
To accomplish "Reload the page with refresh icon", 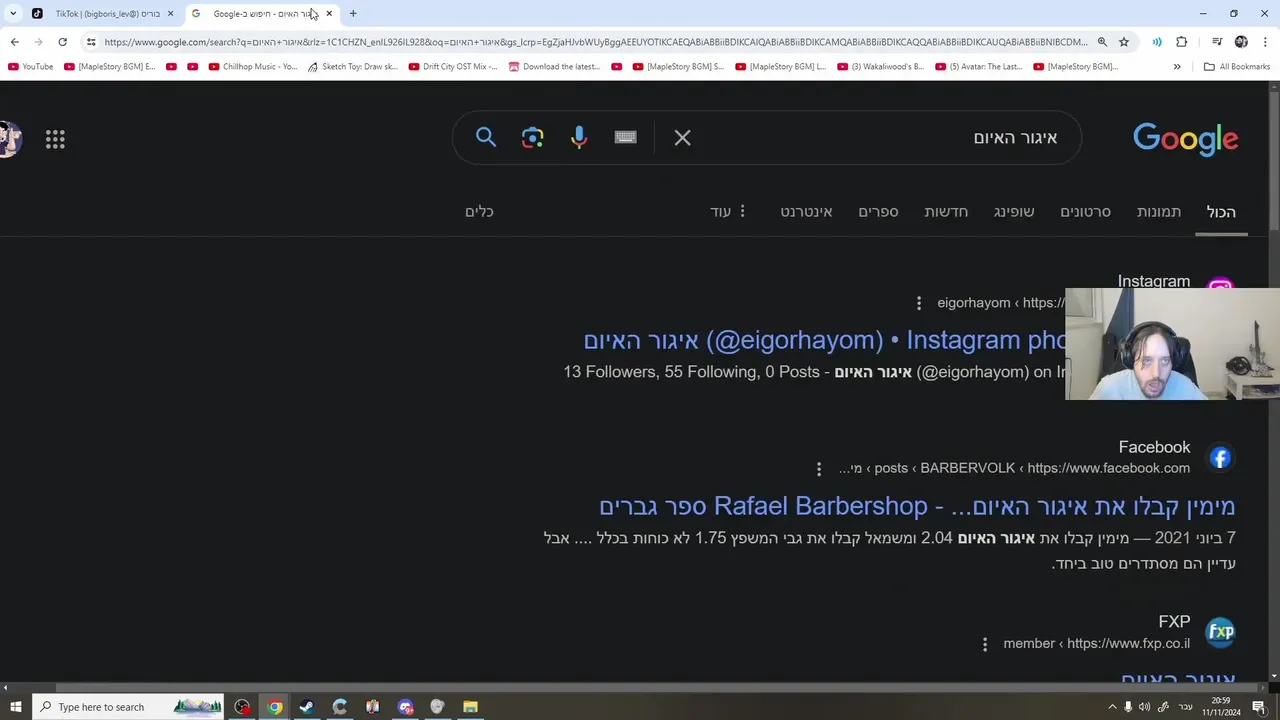I will pos(62,42).
